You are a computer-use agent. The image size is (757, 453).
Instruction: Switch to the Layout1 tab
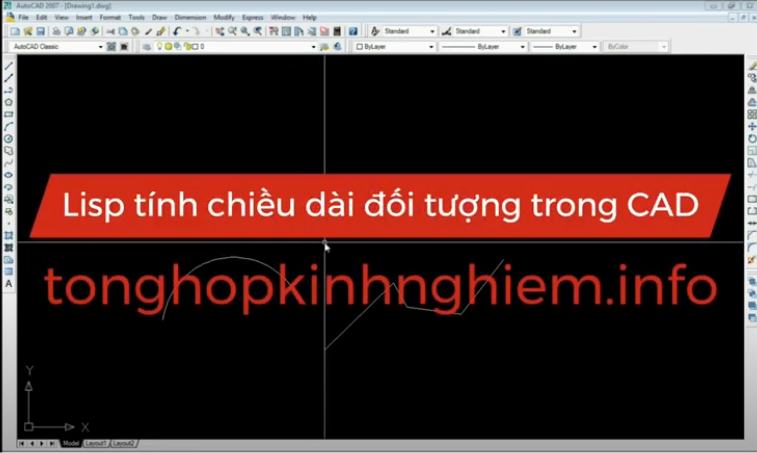(96, 443)
